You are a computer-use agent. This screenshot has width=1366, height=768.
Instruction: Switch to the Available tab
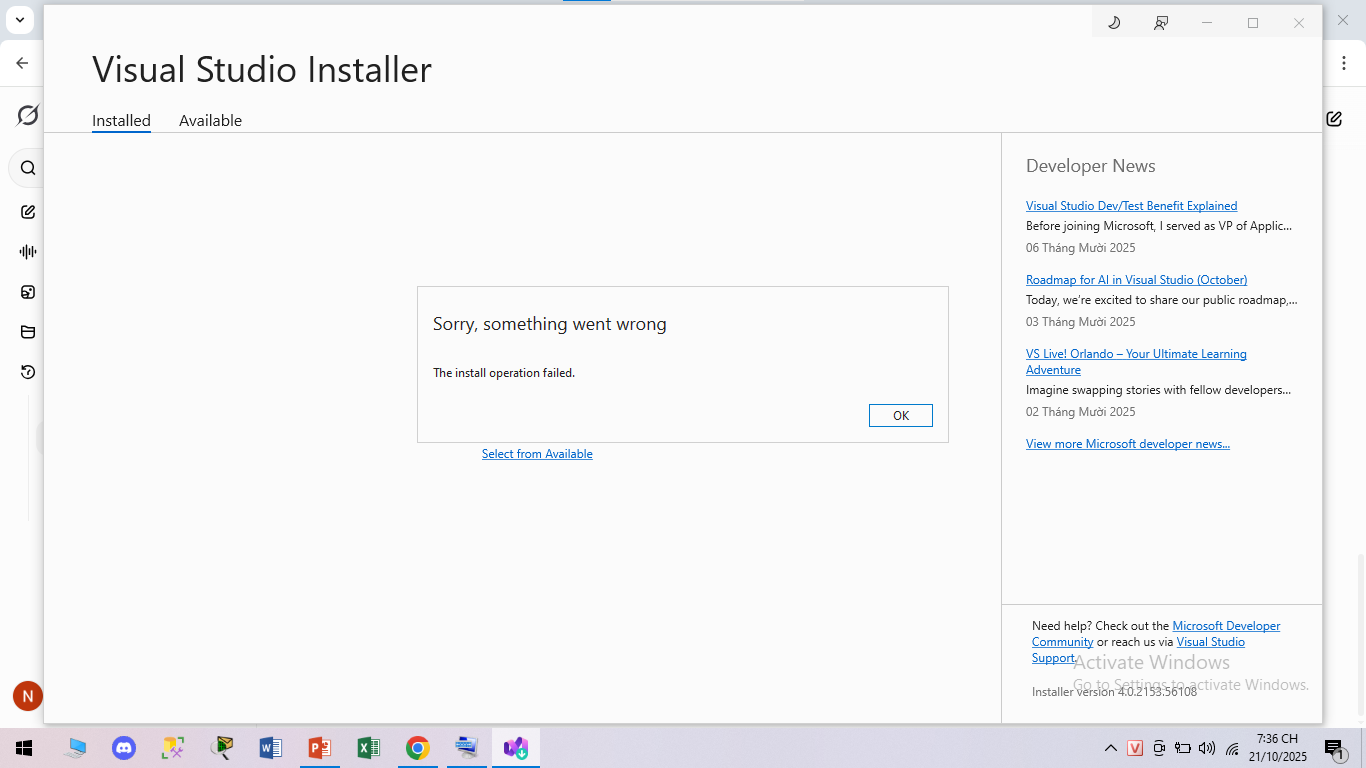(x=210, y=121)
